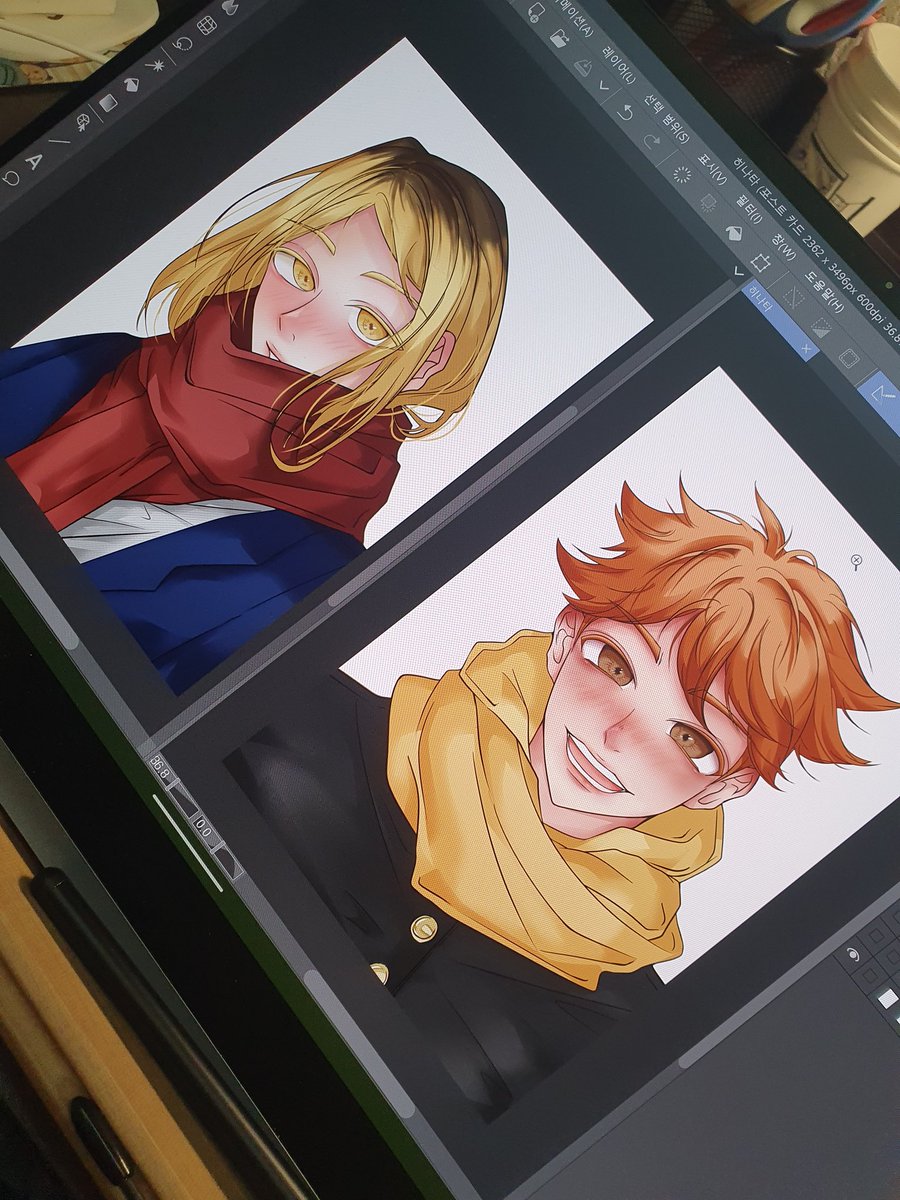Click Clear outside selection dotted-square icon
Screen dimensions: 900x1200
(x=707, y=203)
